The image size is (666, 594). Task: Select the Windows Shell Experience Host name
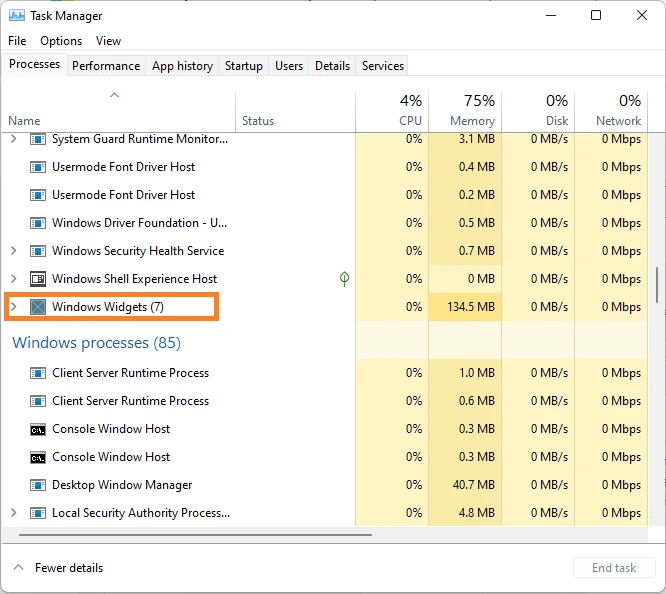[x=134, y=279]
